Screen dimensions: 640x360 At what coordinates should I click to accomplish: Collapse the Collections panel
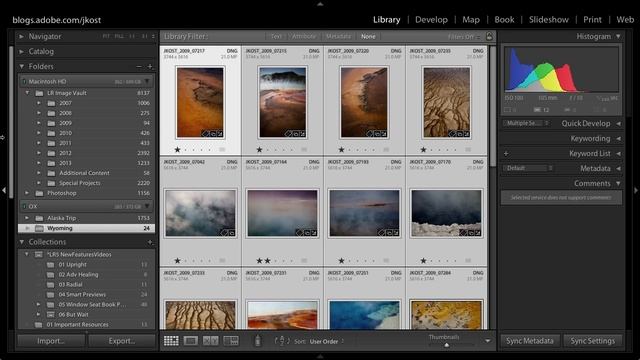click(x=21, y=242)
